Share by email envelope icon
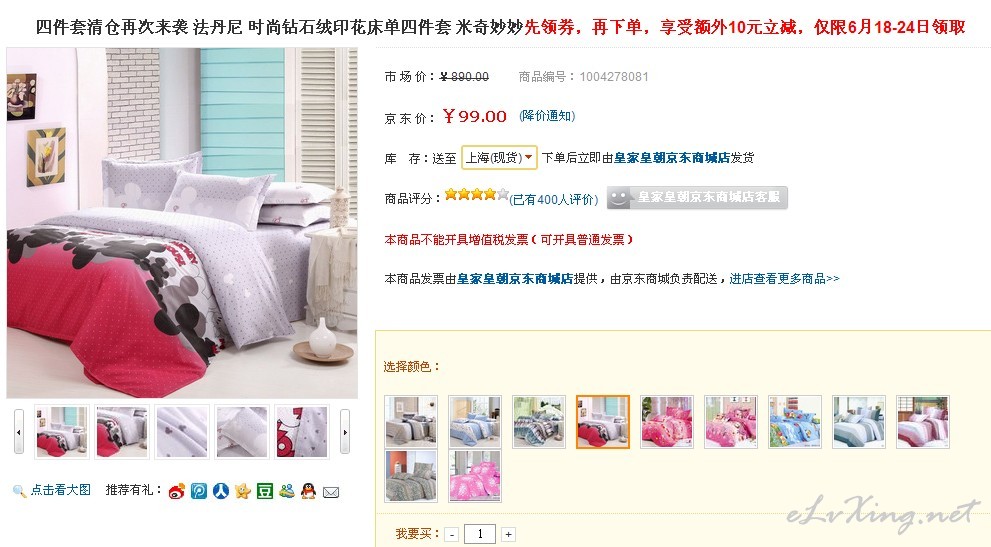Viewport: 991px width, 547px height. (331, 492)
